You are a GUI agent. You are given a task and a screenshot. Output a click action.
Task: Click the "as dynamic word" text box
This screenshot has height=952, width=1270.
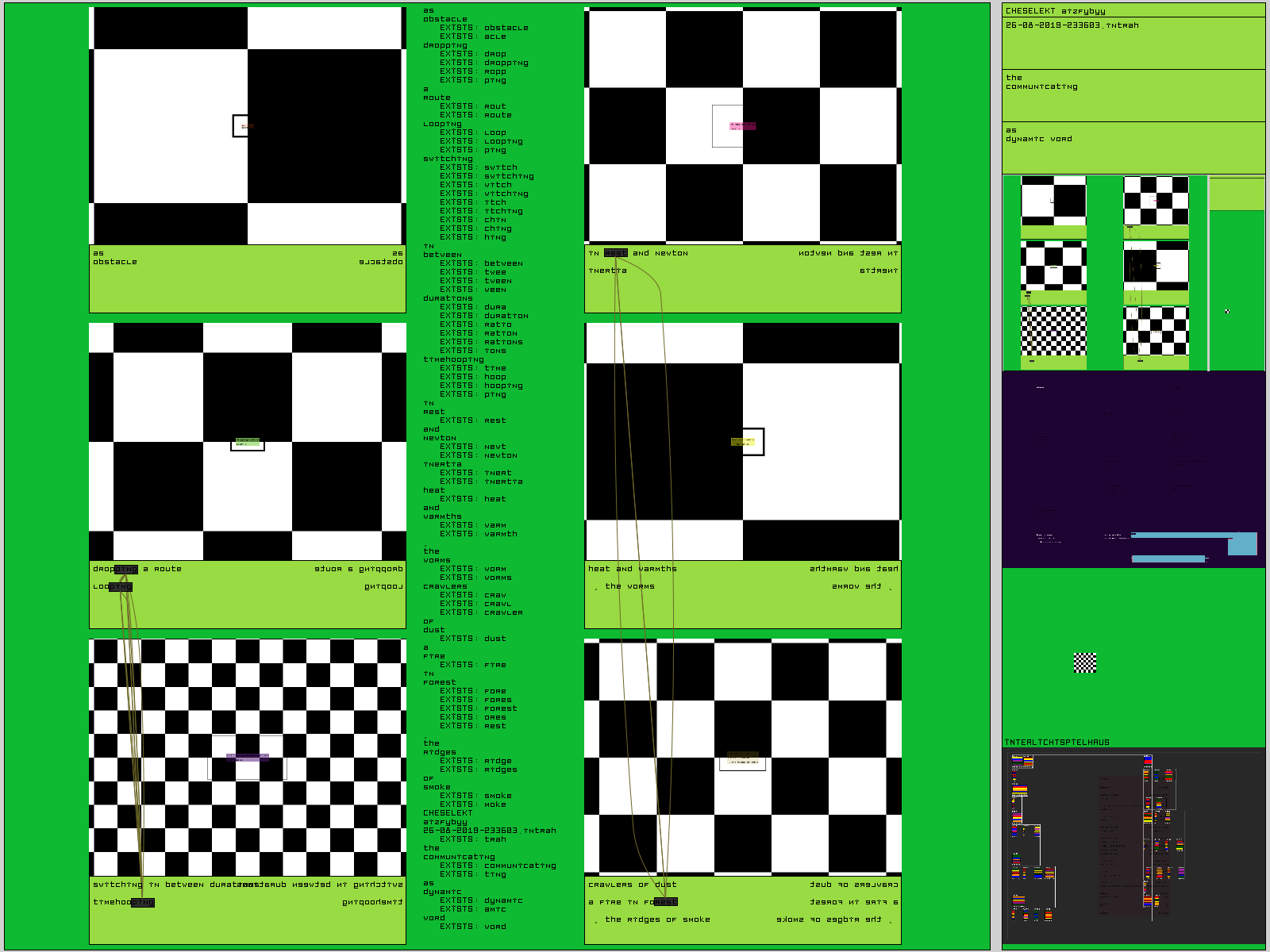pyautogui.click(x=1133, y=147)
